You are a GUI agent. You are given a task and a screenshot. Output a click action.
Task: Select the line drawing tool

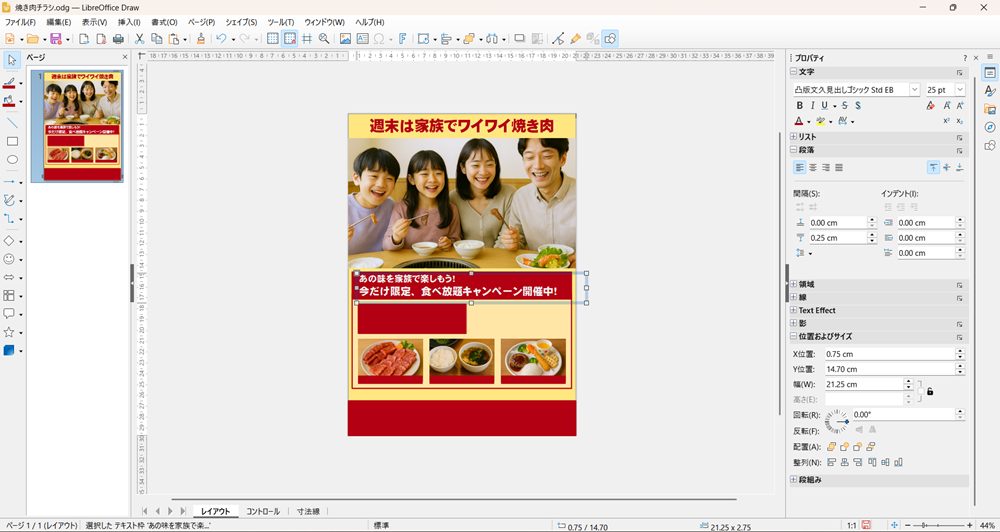[x=12, y=122]
